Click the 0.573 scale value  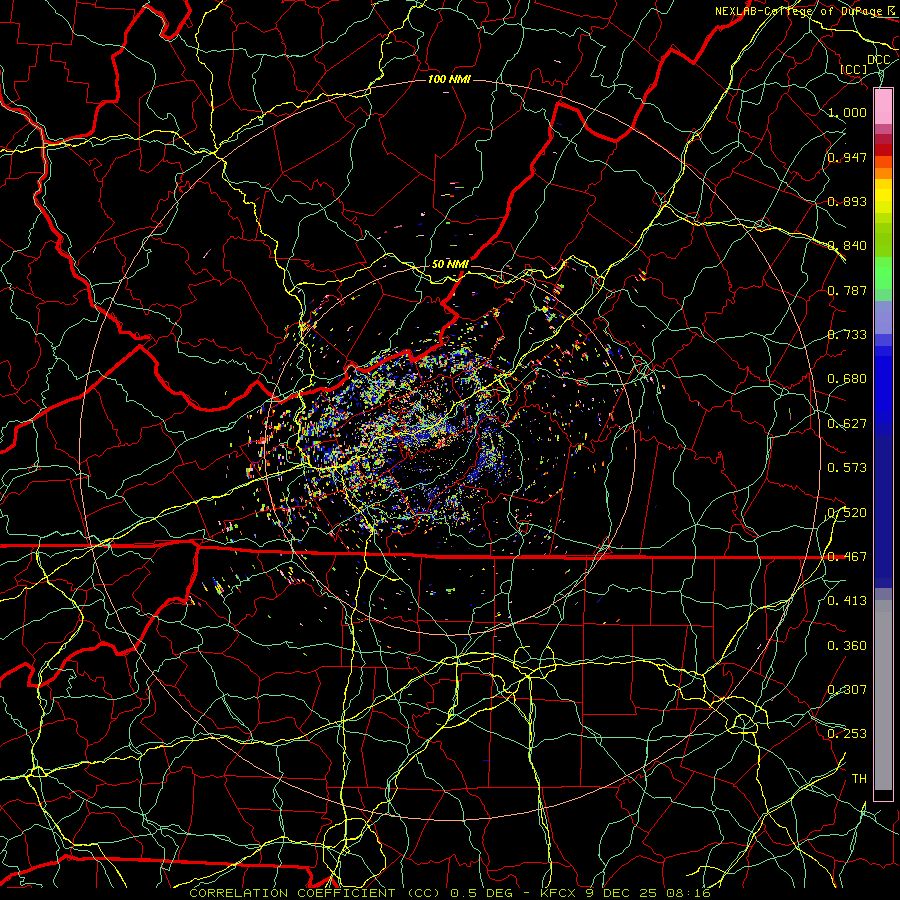(x=847, y=468)
